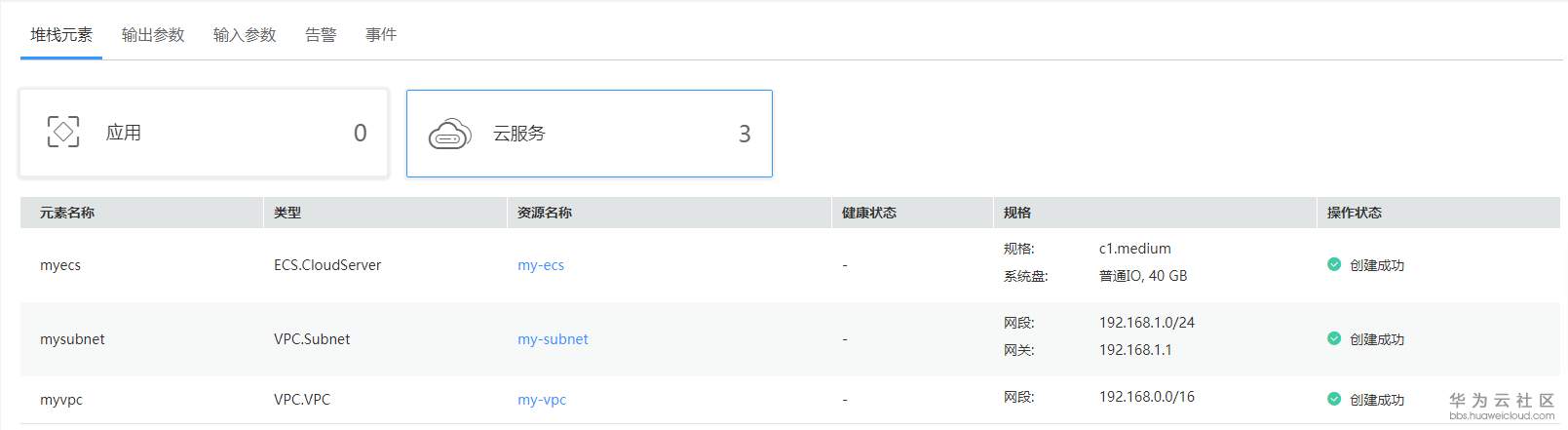
Task: Click the cloud service (云服务) icon
Action: (x=449, y=135)
